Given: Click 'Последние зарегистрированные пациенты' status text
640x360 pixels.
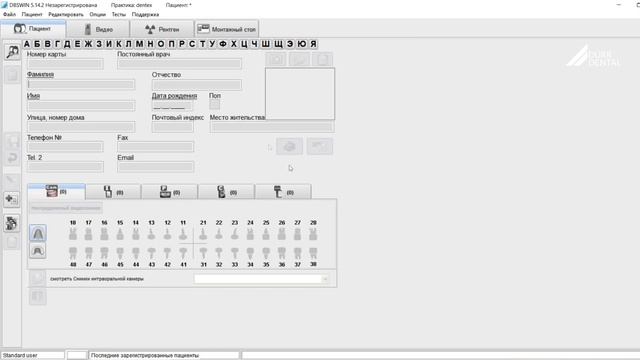Looking at the screenshot, I should click(x=145, y=356).
